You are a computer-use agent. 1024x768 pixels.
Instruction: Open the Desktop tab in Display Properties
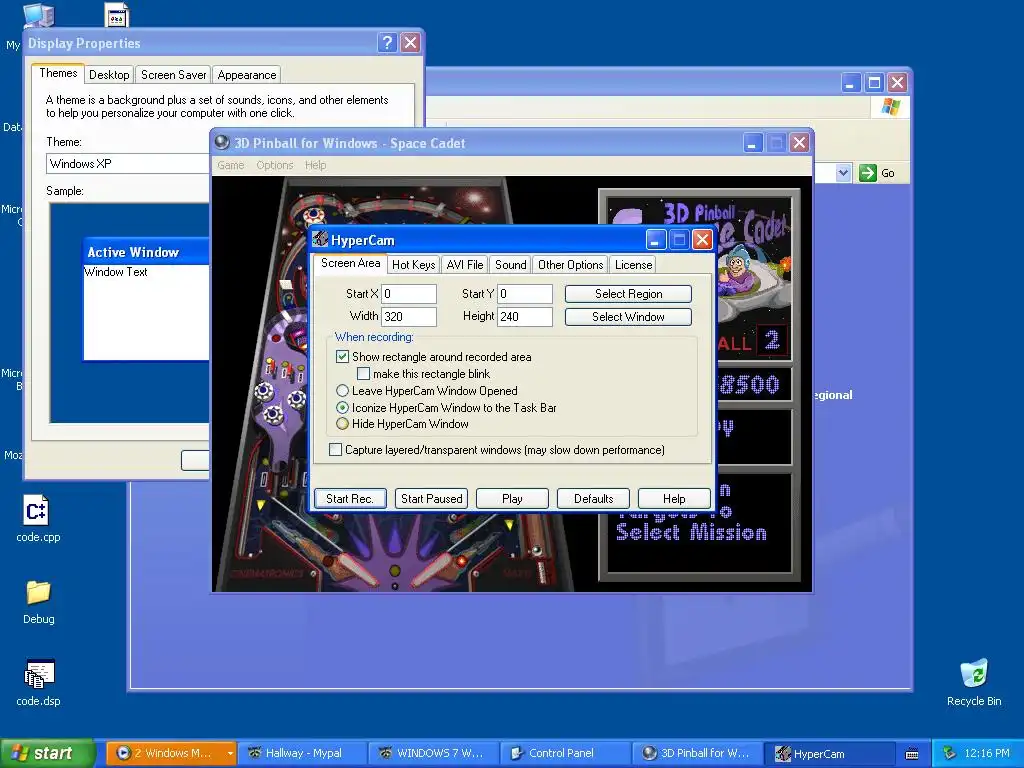[x=109, y=74]
